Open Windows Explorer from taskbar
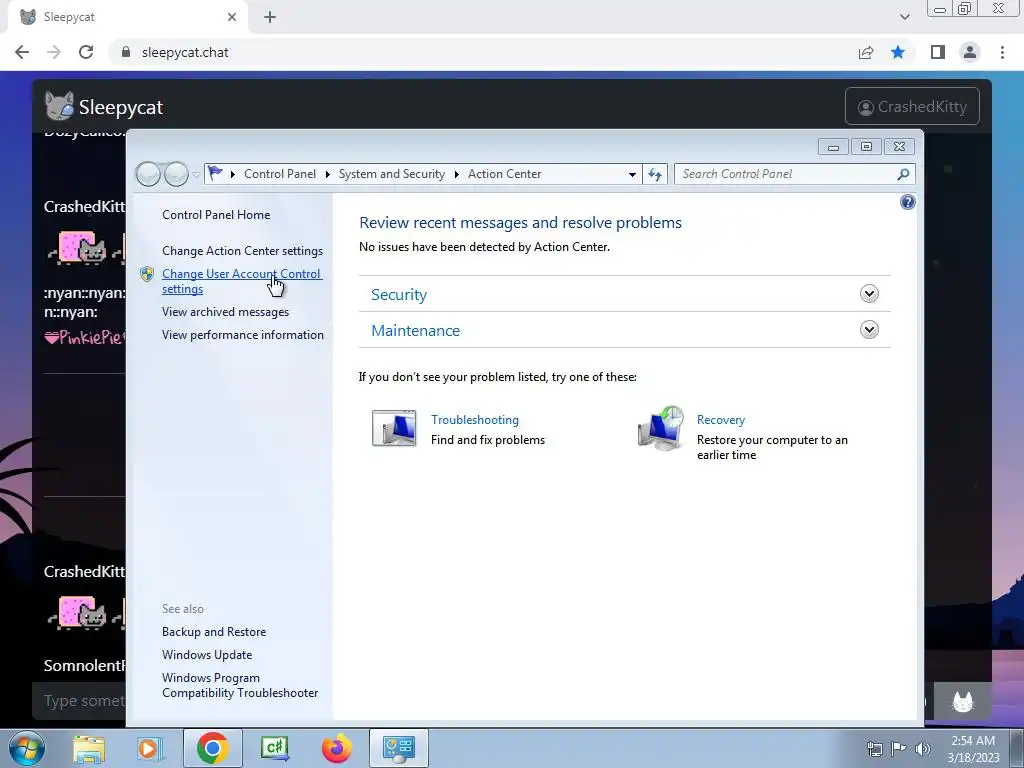This screenshot has width=1024, height=768. click(x=89, y=748)
